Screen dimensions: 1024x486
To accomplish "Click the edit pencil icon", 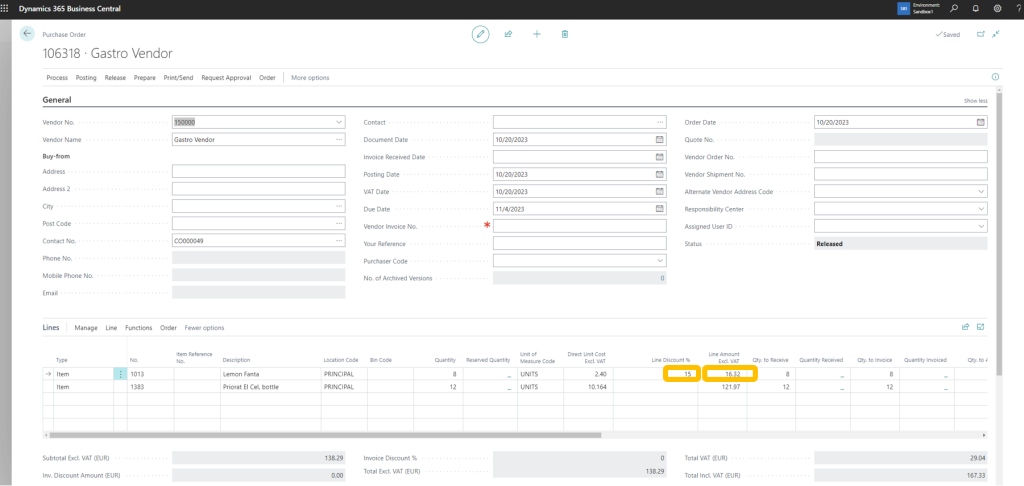I will coord(481,34).
